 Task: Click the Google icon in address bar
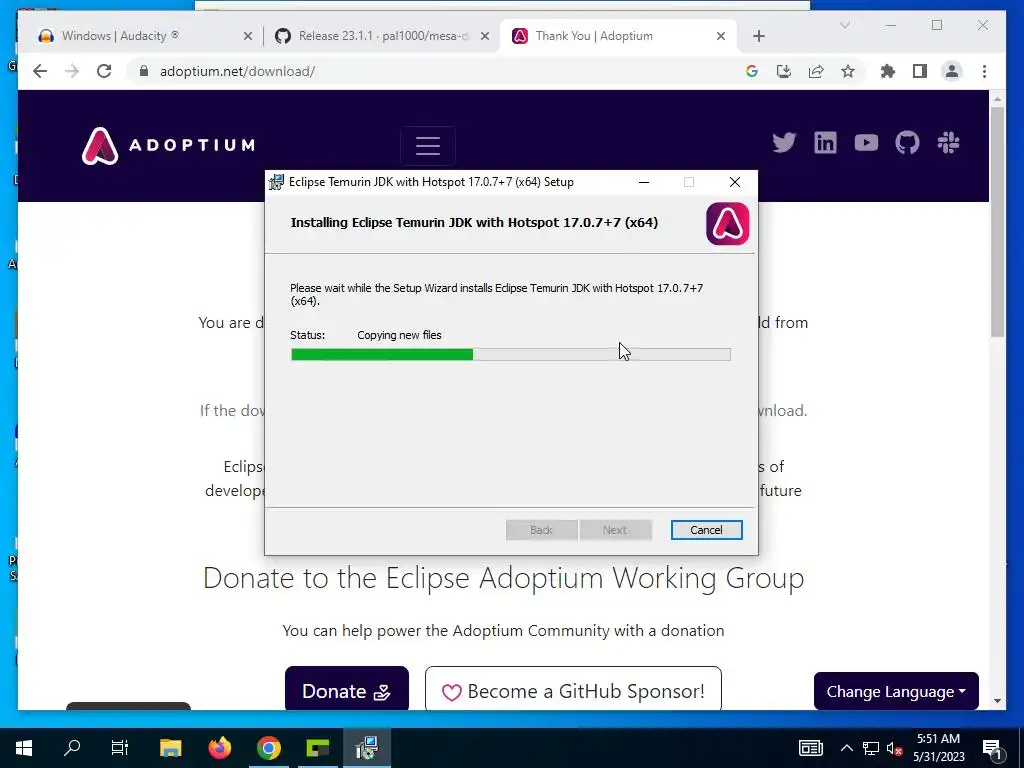coord(752,71)
